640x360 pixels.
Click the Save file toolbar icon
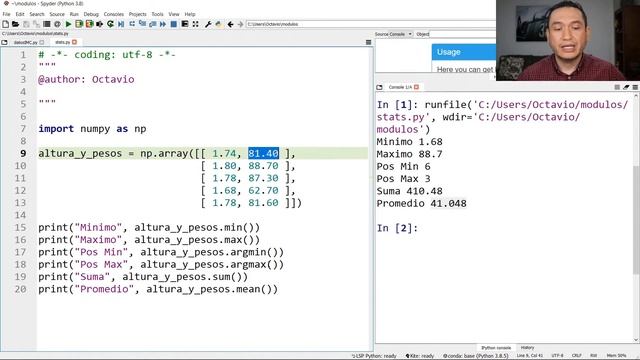26,24
